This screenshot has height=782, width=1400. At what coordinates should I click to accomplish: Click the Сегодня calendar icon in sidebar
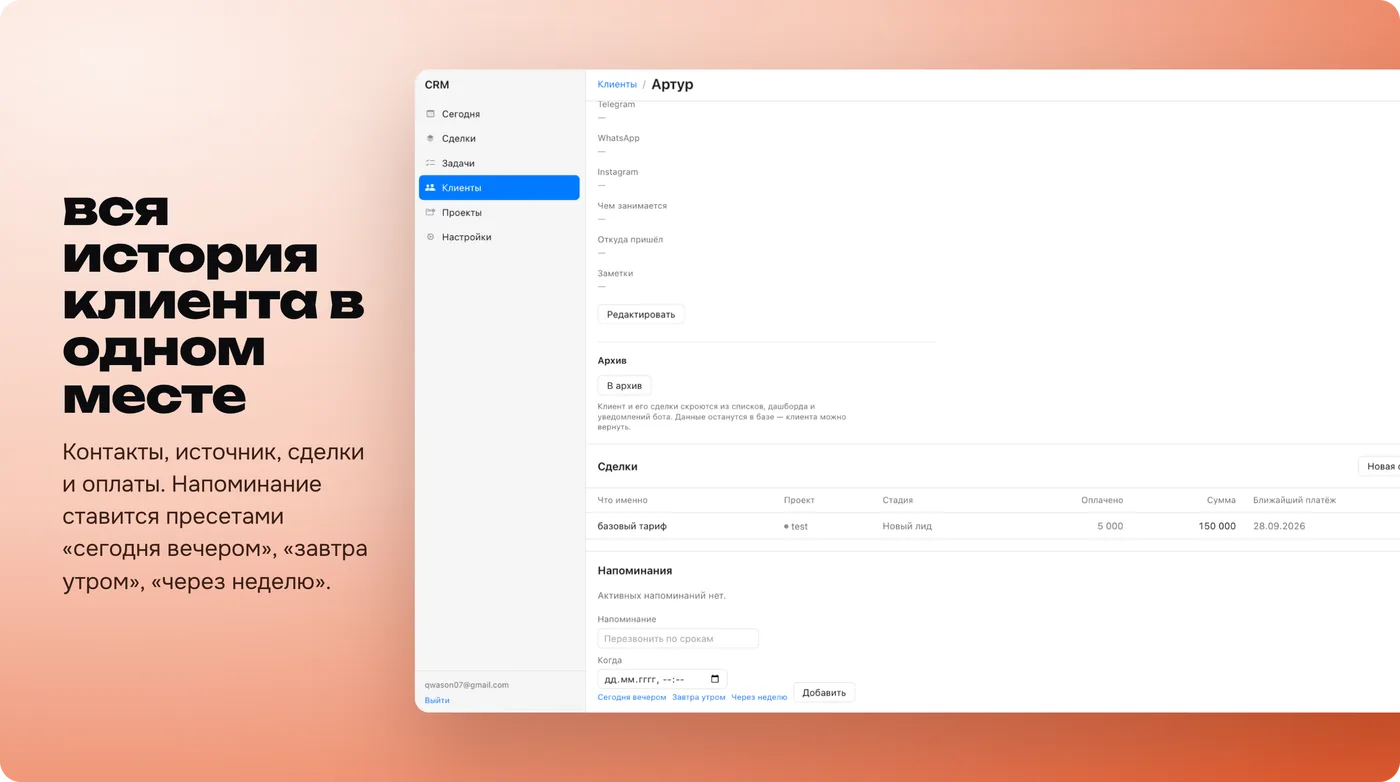click(430, 114)
